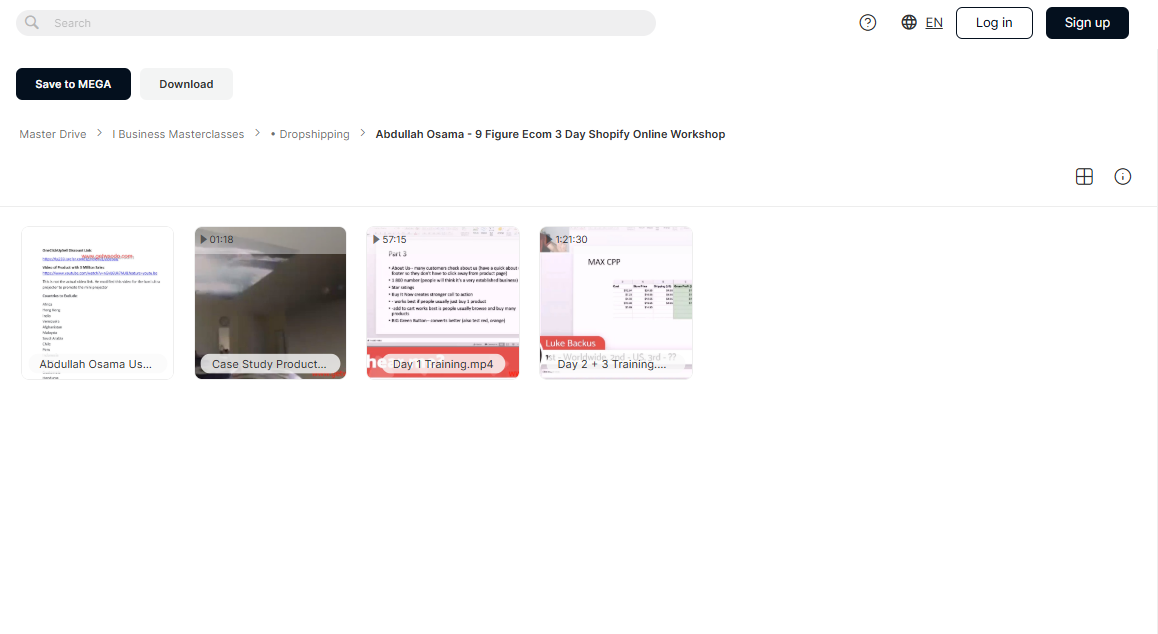Show folder info via info icon

[x=1123, y=177]
